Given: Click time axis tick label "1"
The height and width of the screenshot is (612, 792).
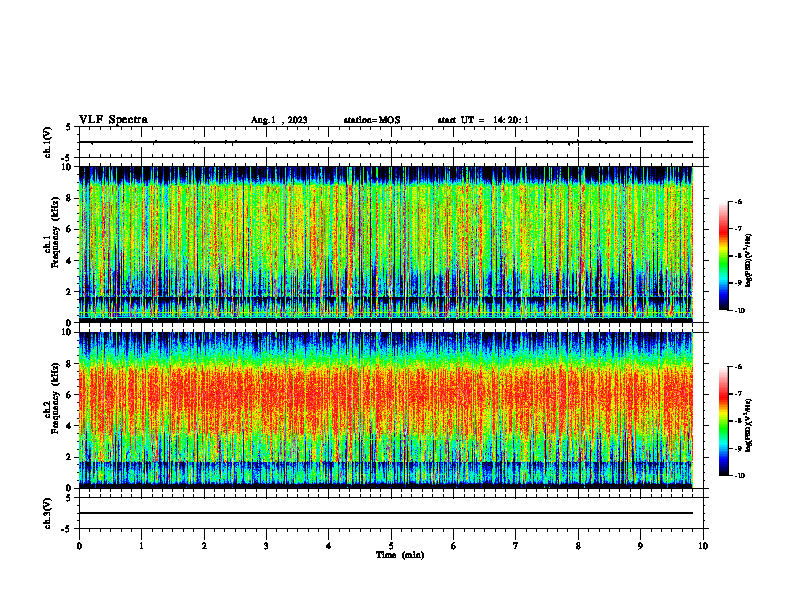Looking at the screenshot, I should 141,546.
